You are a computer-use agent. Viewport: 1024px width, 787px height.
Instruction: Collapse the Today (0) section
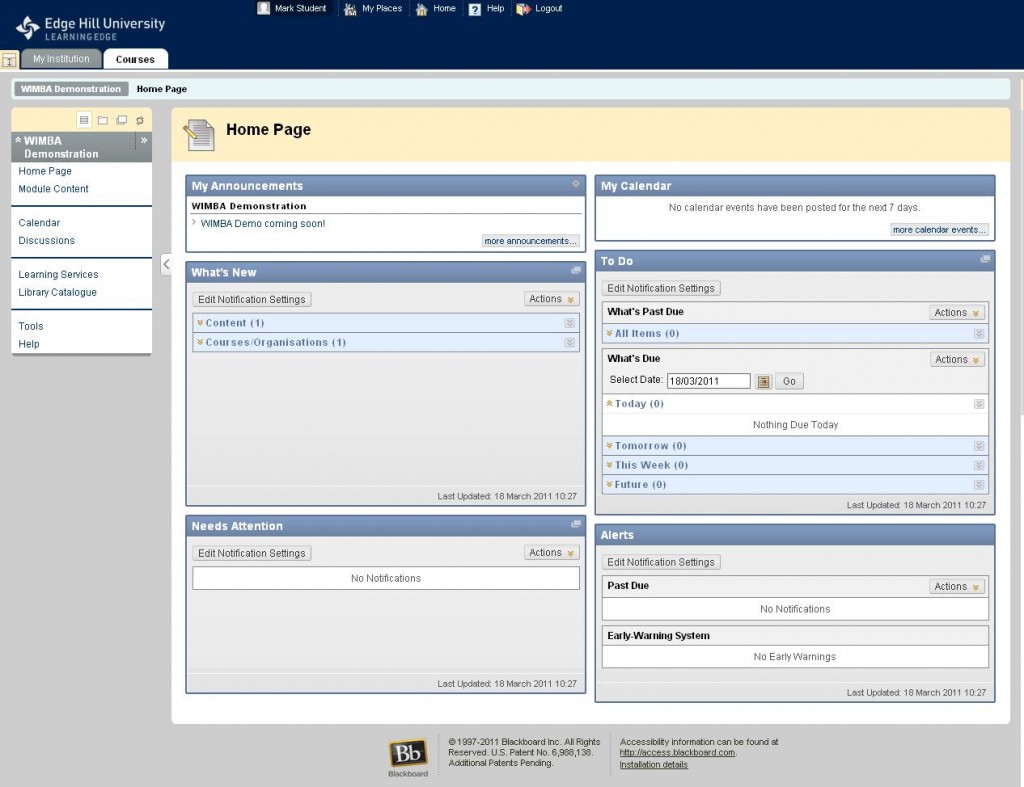click(x=608, y=404)
